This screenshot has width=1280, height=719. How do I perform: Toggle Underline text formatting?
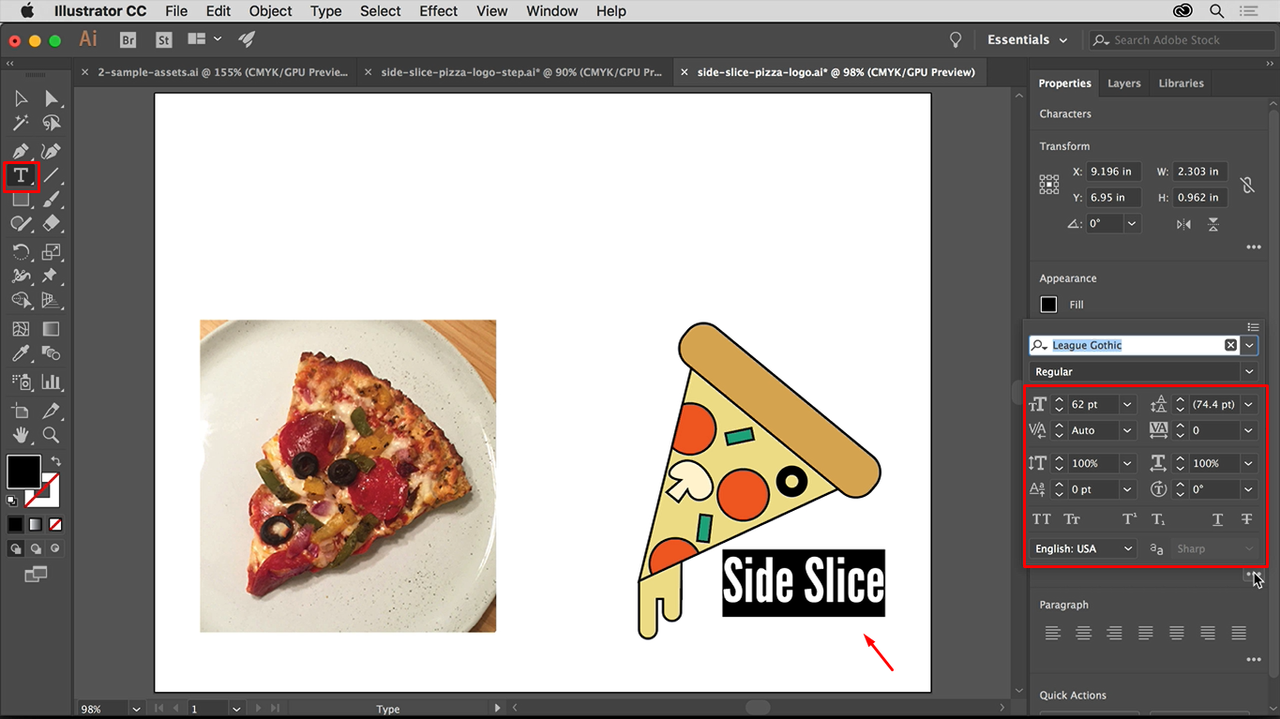point(1217,519)
